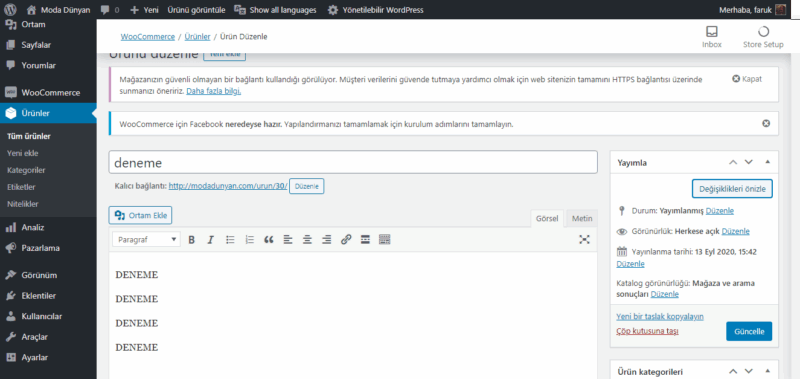Click product title field deneme
This screenshot has width=800, height=379.
coord(353,163)
